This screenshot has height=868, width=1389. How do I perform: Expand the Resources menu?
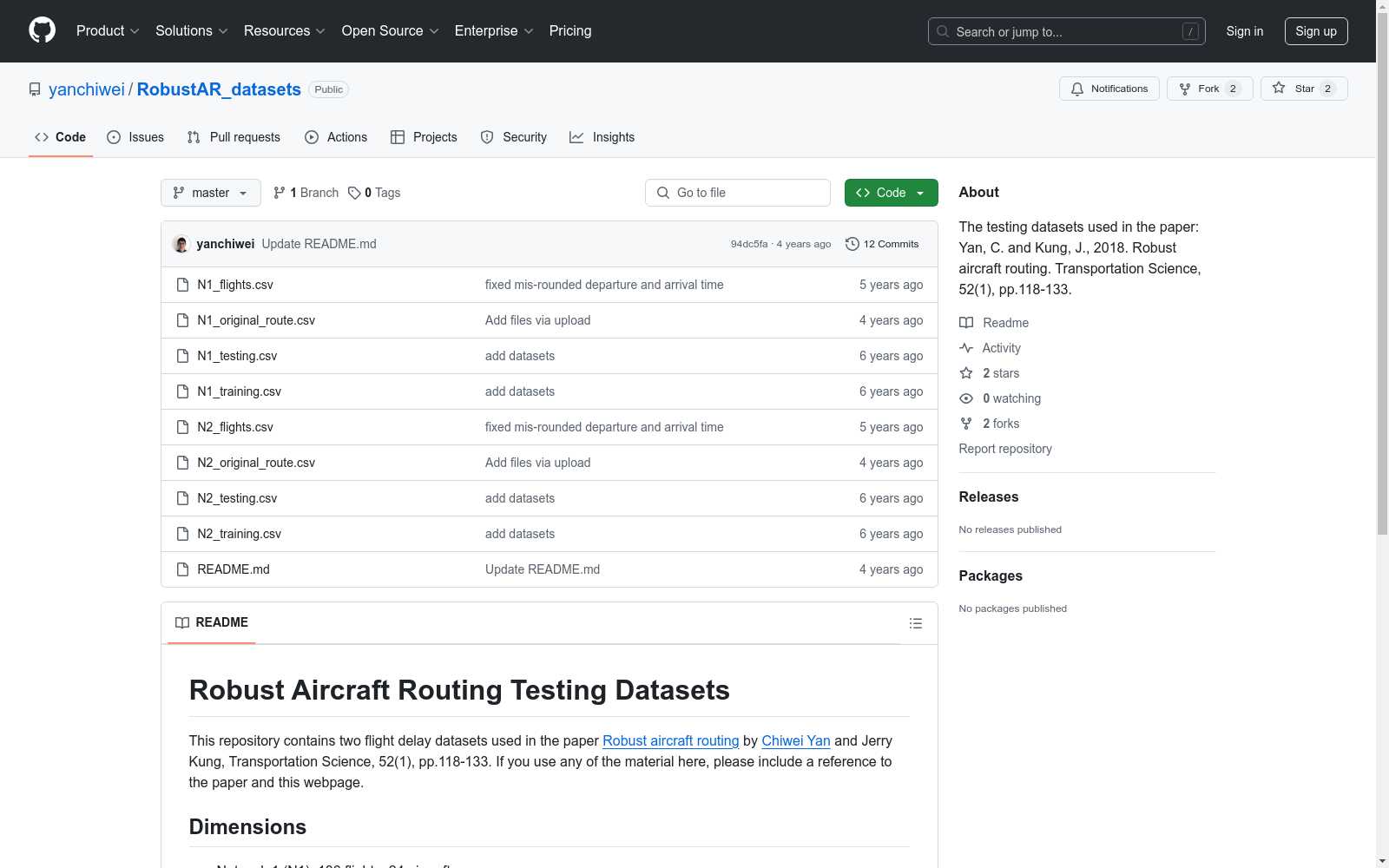pos(285,30)
